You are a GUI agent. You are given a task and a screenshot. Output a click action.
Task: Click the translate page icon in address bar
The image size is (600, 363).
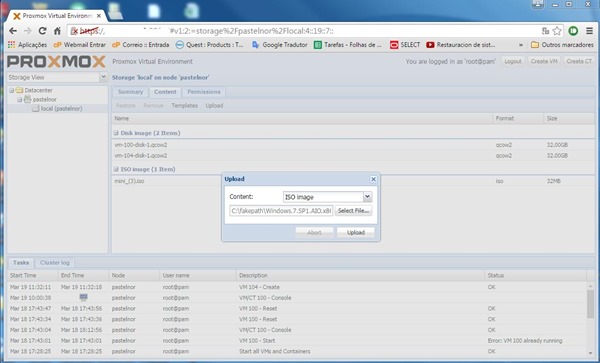[545, 31]
